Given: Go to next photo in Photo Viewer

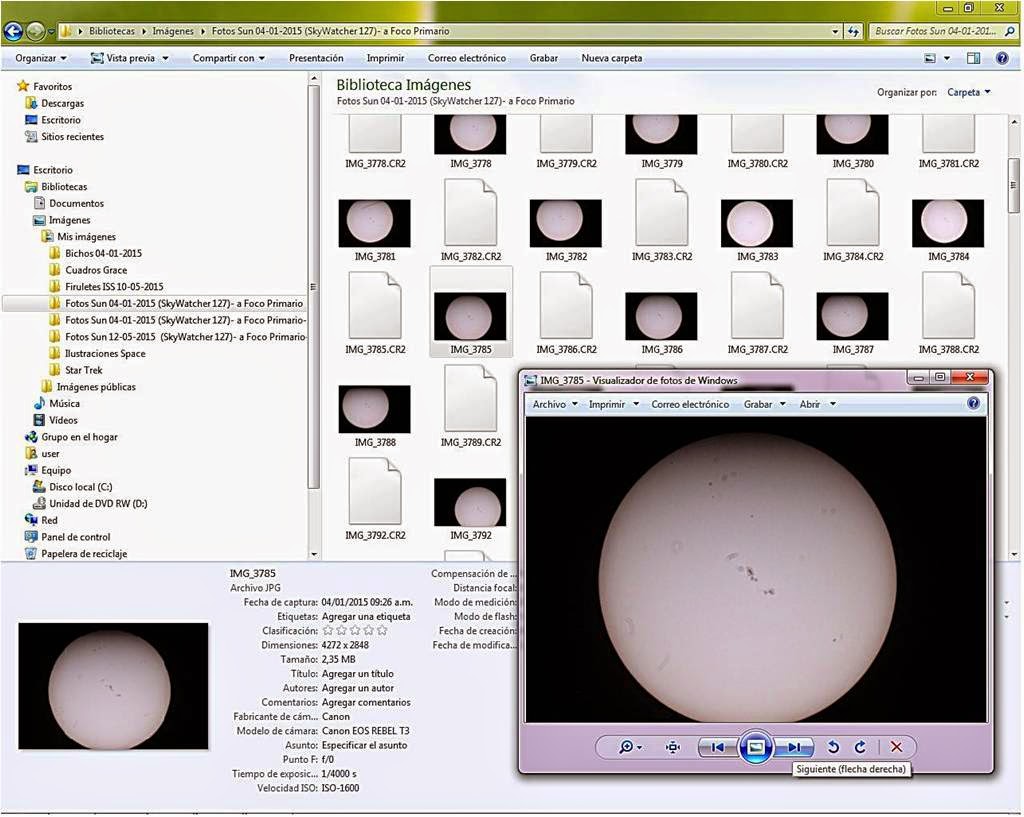Looking at the screenshot, I should pyautogui.click(x=795, y=747).
